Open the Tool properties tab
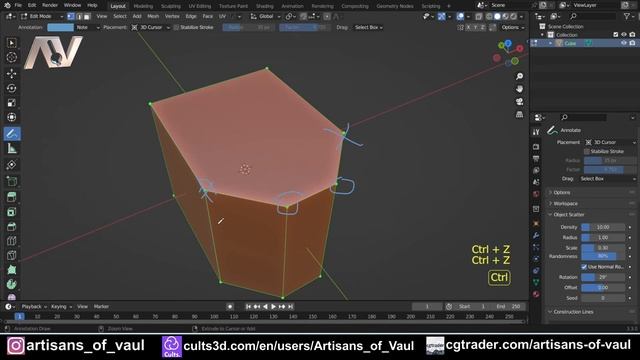Image resolution: width=640 pixels, height=360 pixels. (x=536, y=132)
